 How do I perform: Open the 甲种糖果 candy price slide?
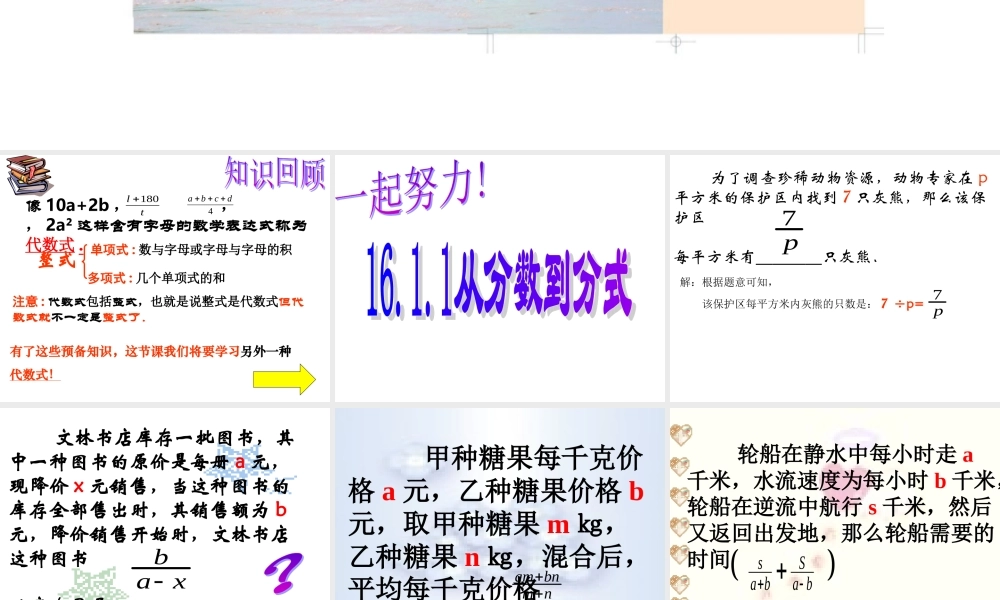499,504
